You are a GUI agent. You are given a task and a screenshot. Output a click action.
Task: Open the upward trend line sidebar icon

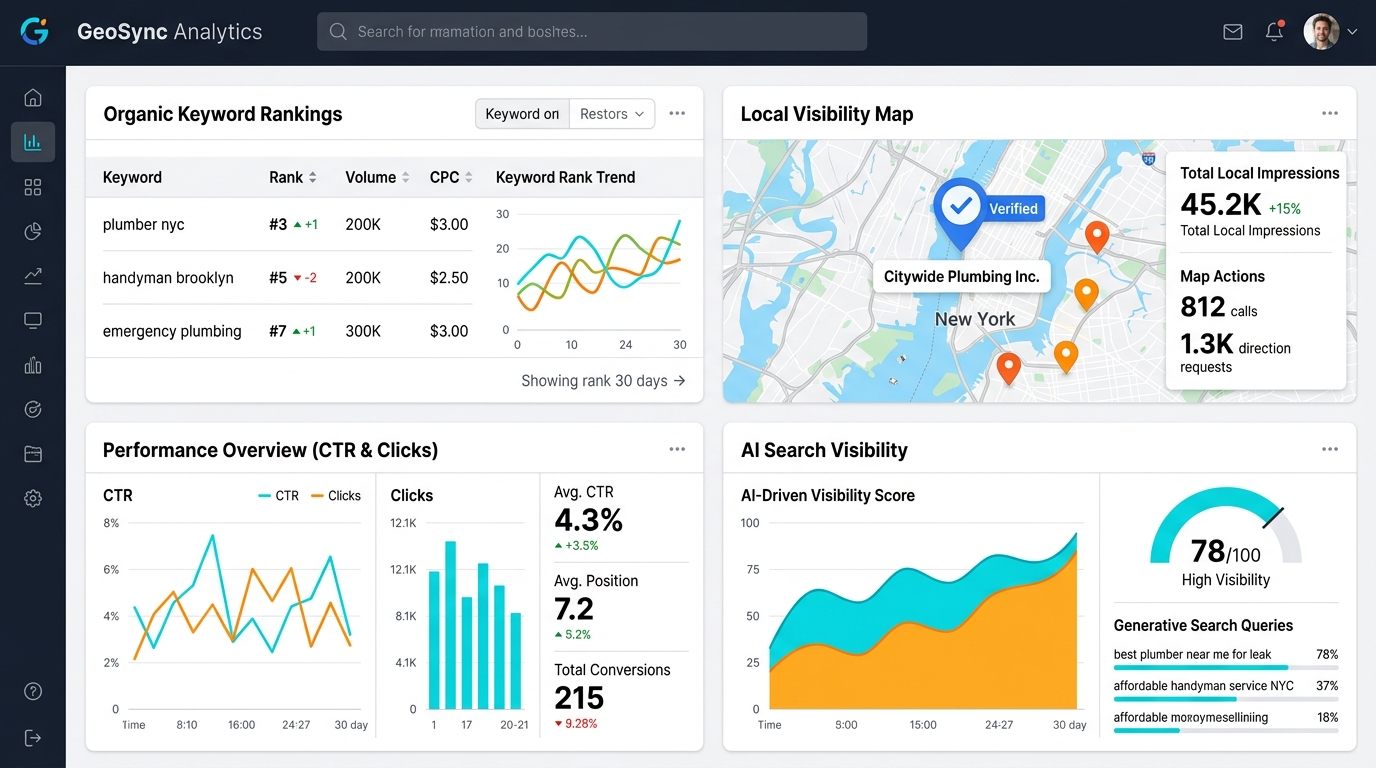pos(33,276)
